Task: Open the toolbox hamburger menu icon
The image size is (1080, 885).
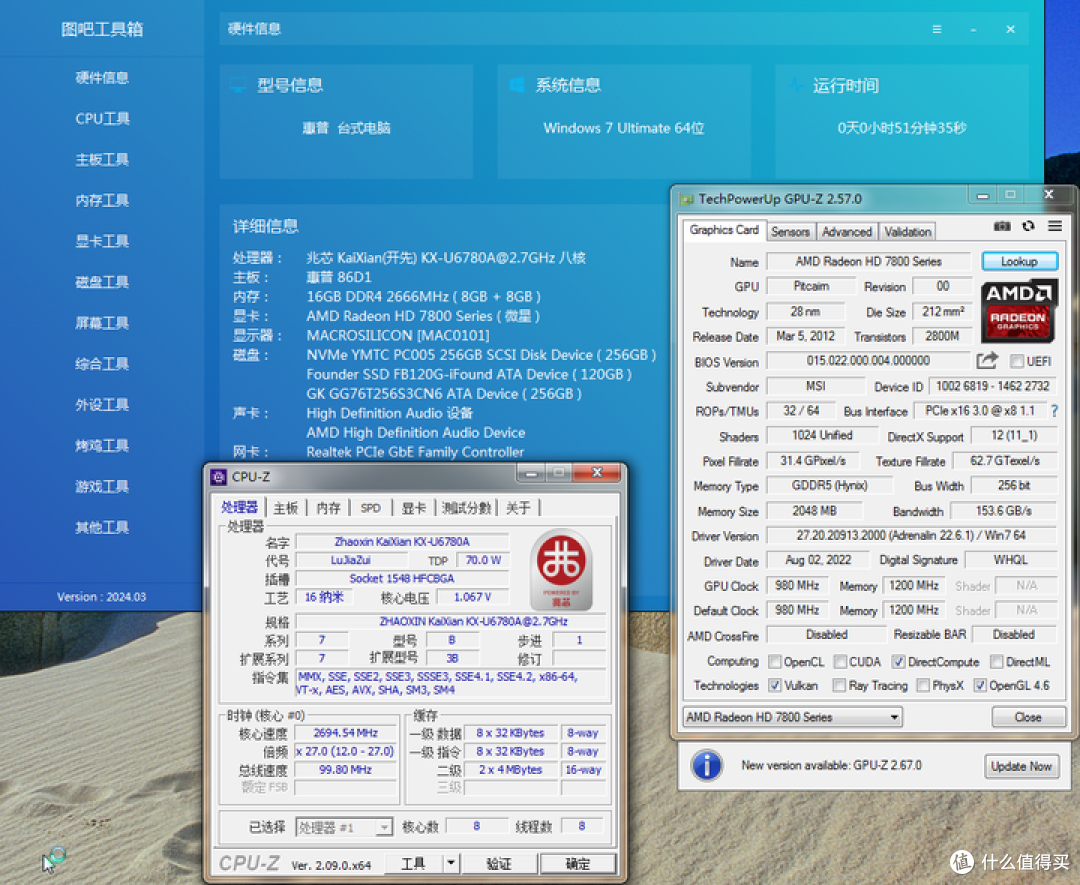Action: pos(937,29)
